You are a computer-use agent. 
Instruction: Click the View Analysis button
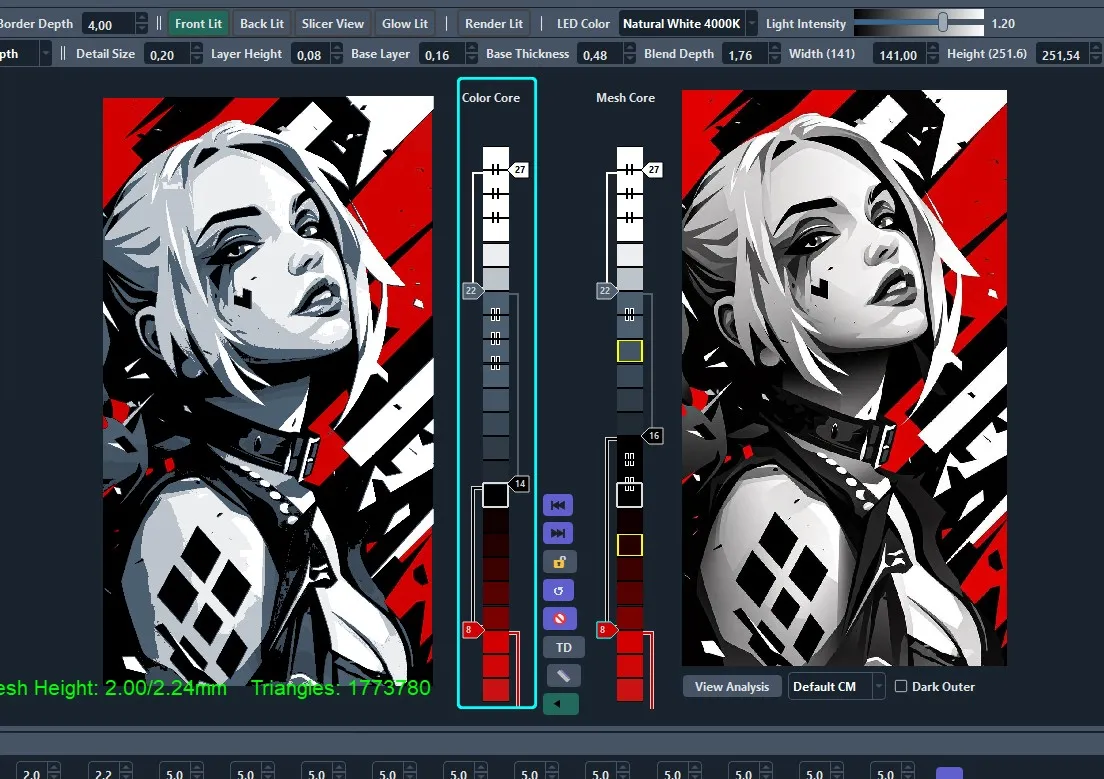[x=732, y=687]
